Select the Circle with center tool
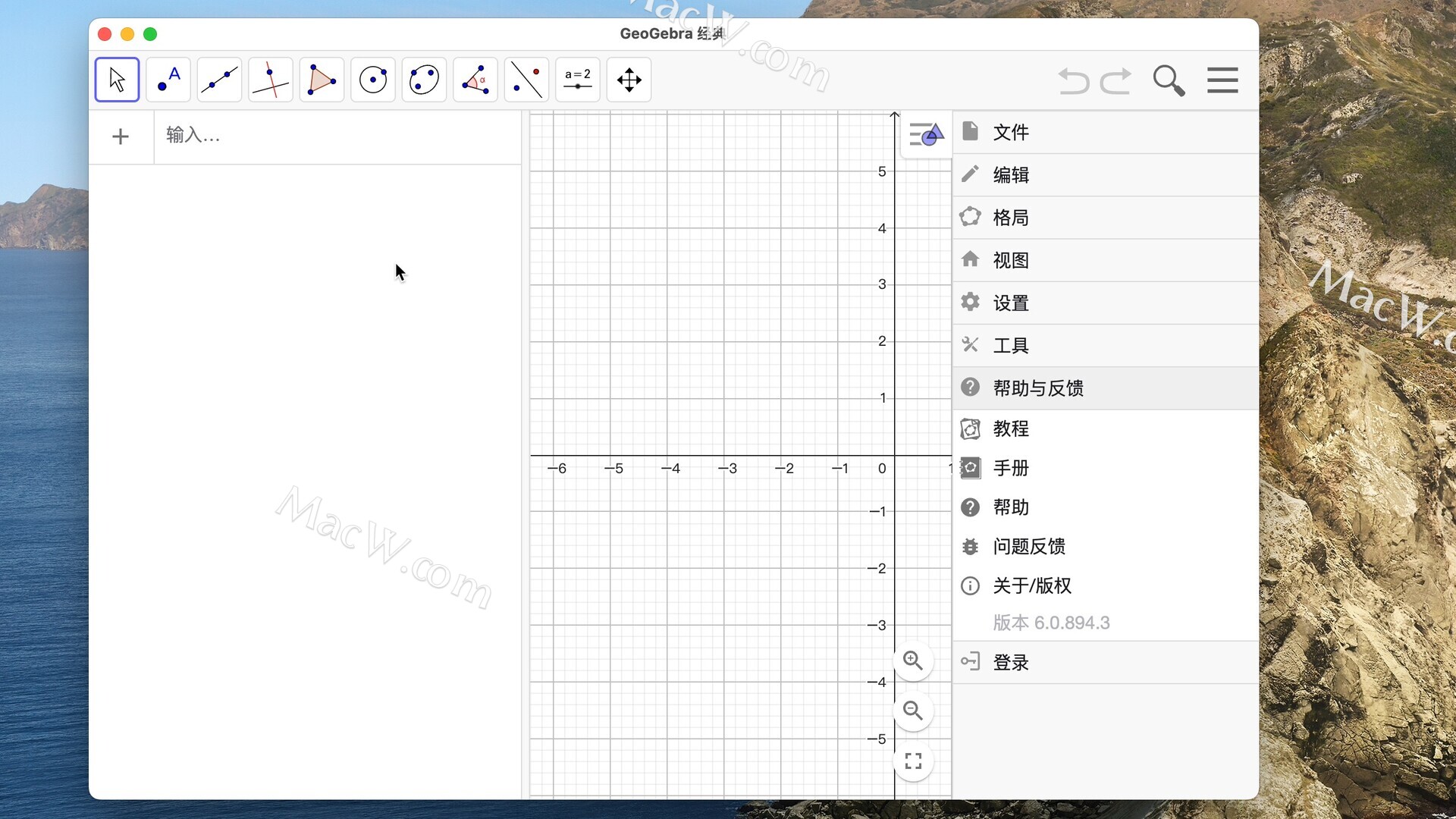This screenshot has height=819, width=1456. tap(373, 80)
